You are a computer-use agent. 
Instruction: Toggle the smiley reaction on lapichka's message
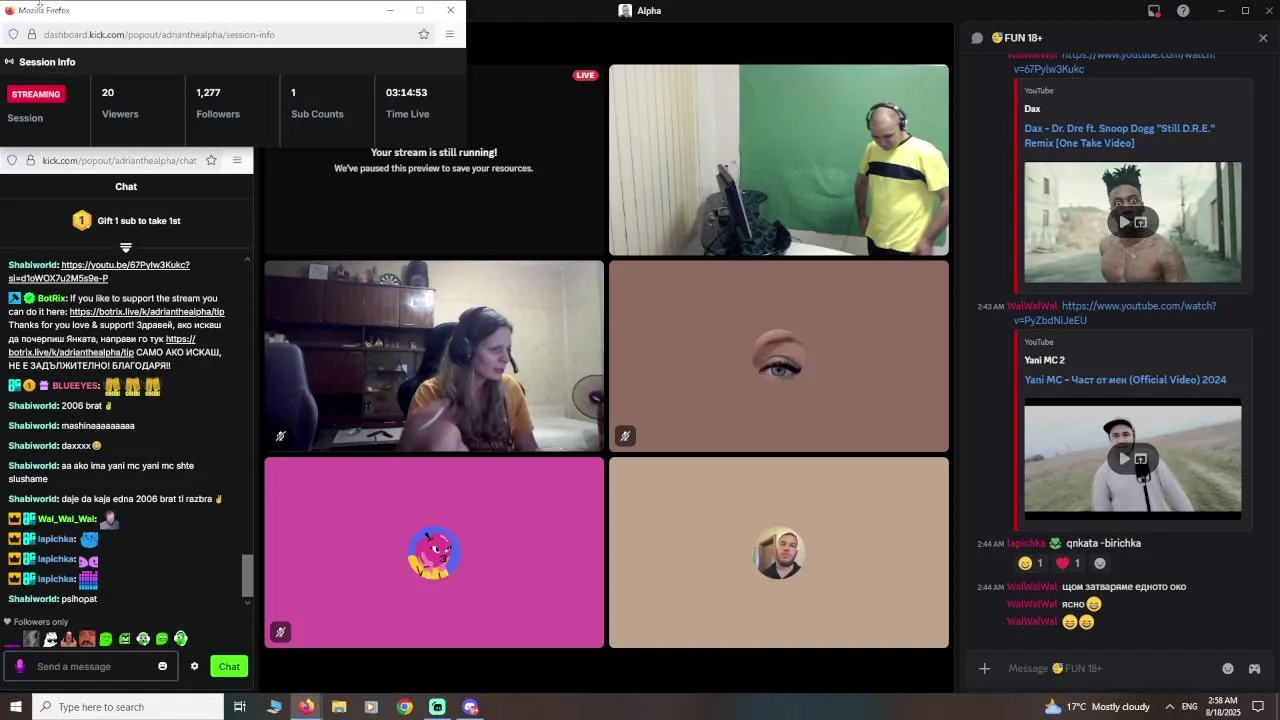click(x=1031, y=563)
